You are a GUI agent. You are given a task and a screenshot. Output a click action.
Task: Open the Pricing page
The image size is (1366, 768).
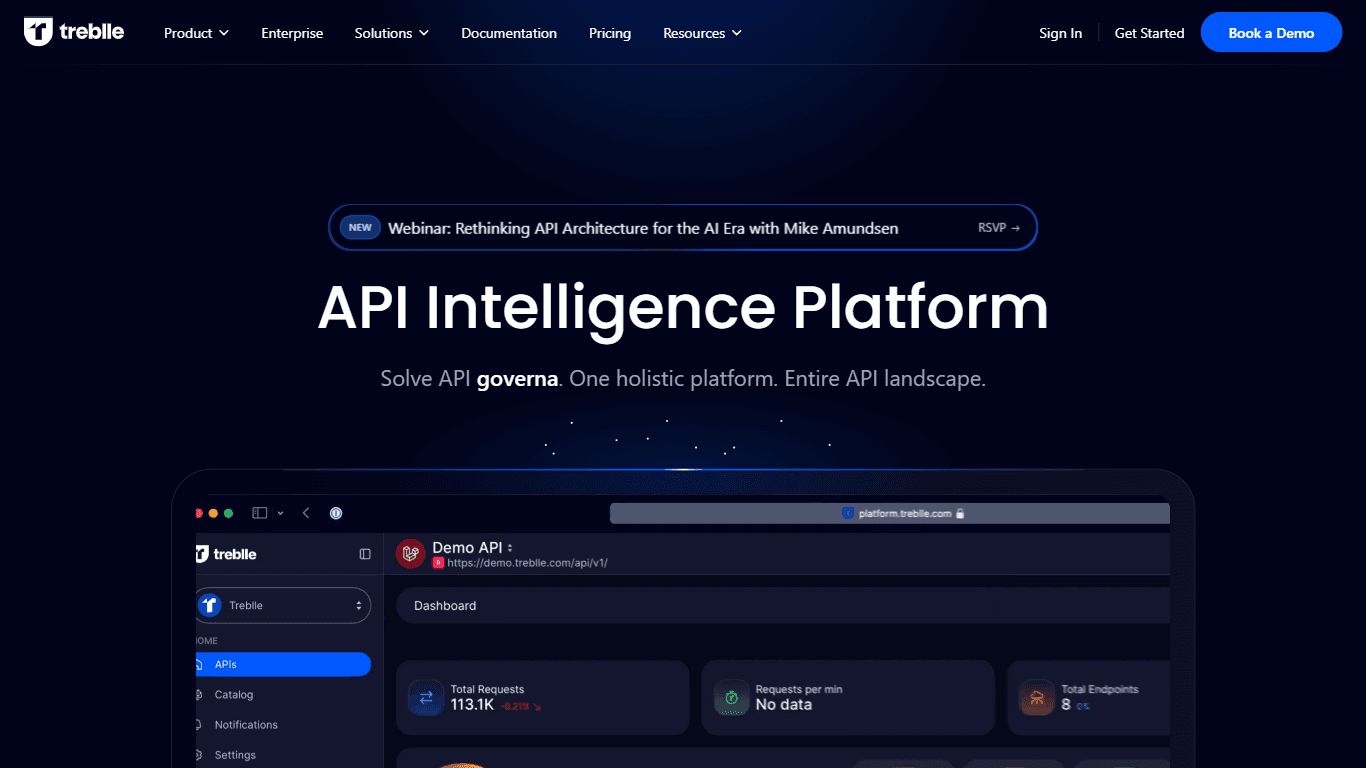click(x=610, y=33)
